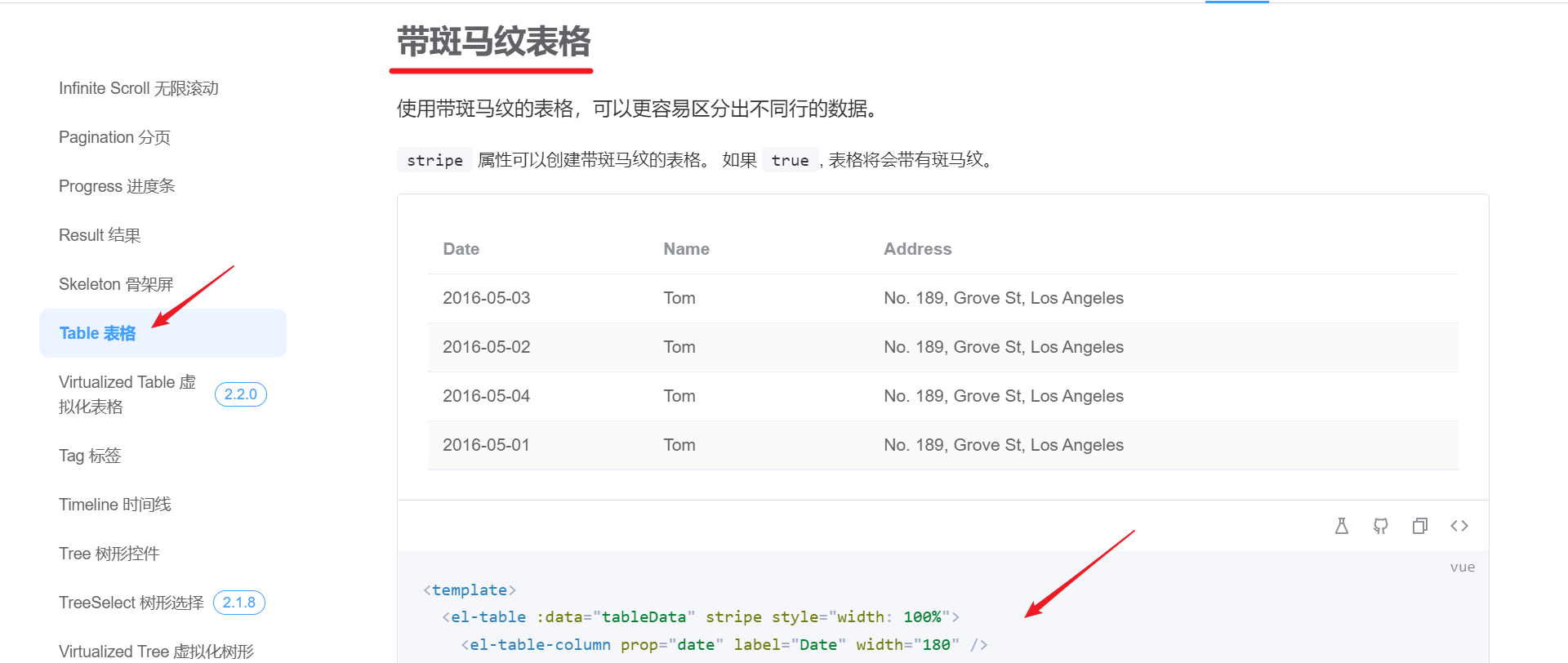Click the stripe inline code tag
Viewport: 1568px width, 663px height.
434,160
